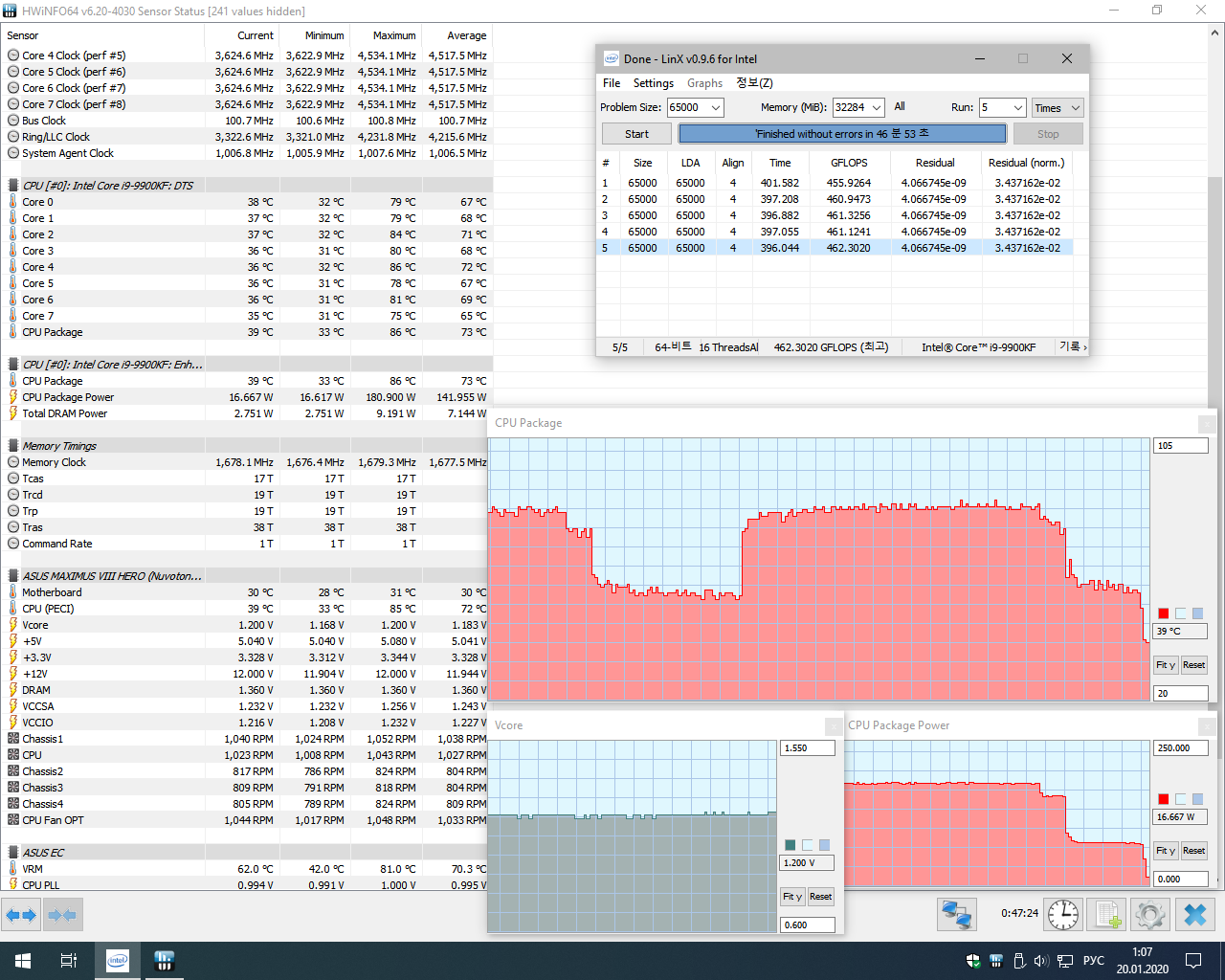Click the collapse columns arrows button in HWiNFO
The width and height of the screenshot is (1225, 980).
[x=62, y=915]
